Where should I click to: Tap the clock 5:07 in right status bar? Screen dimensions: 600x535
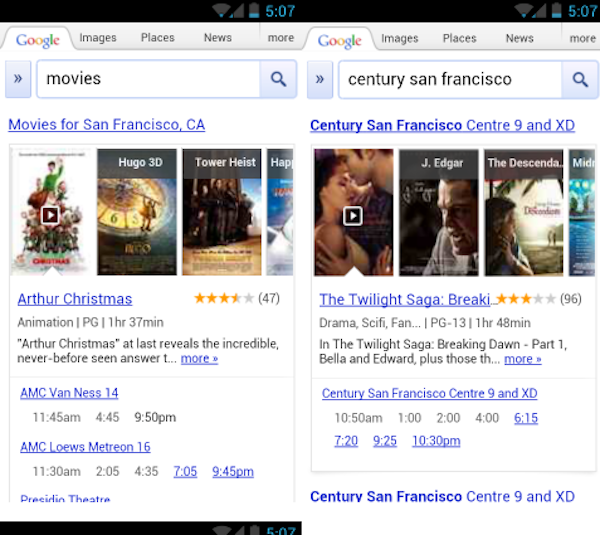582,11
